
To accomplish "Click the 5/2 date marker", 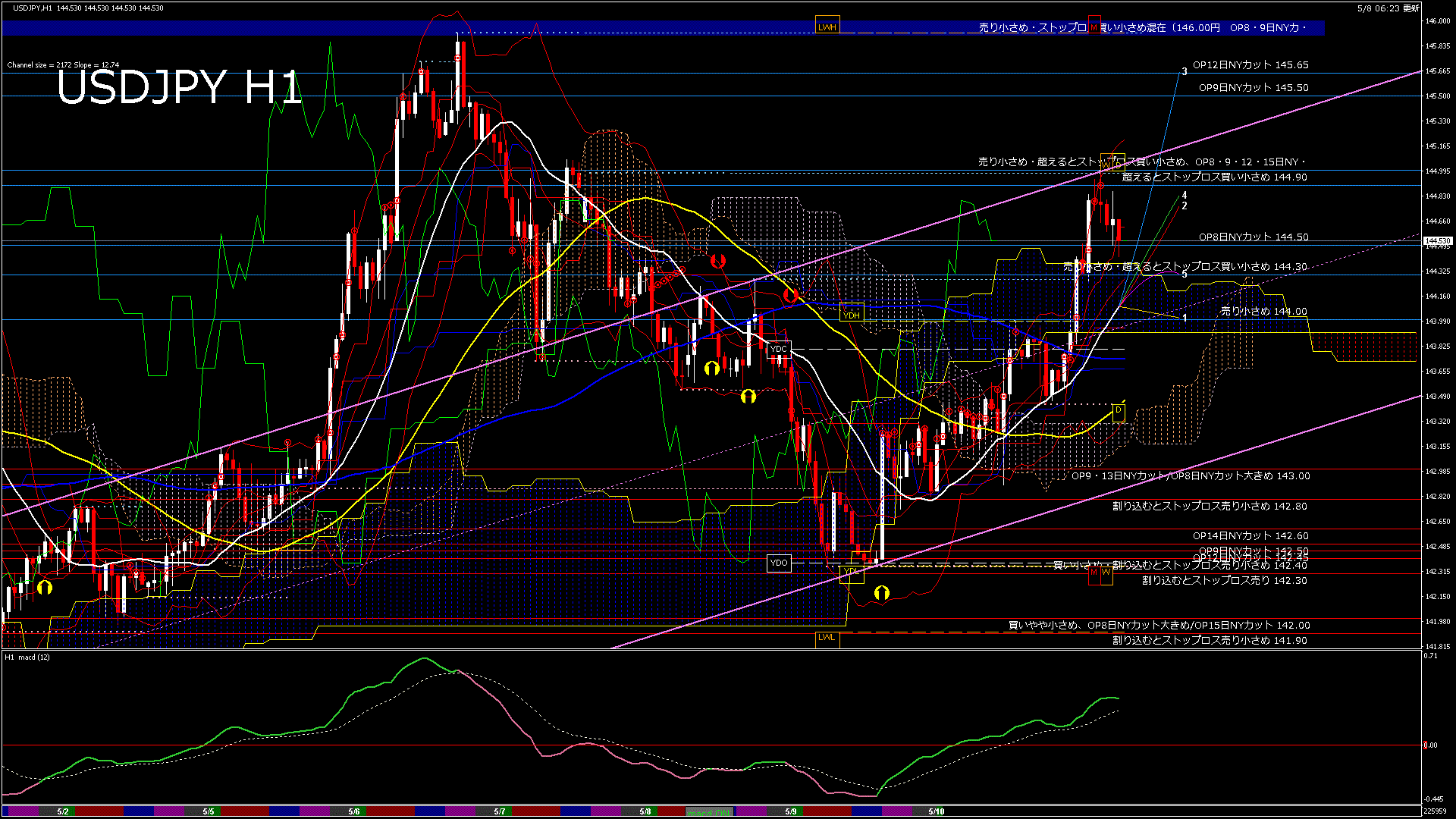I will tap(63, 811).
